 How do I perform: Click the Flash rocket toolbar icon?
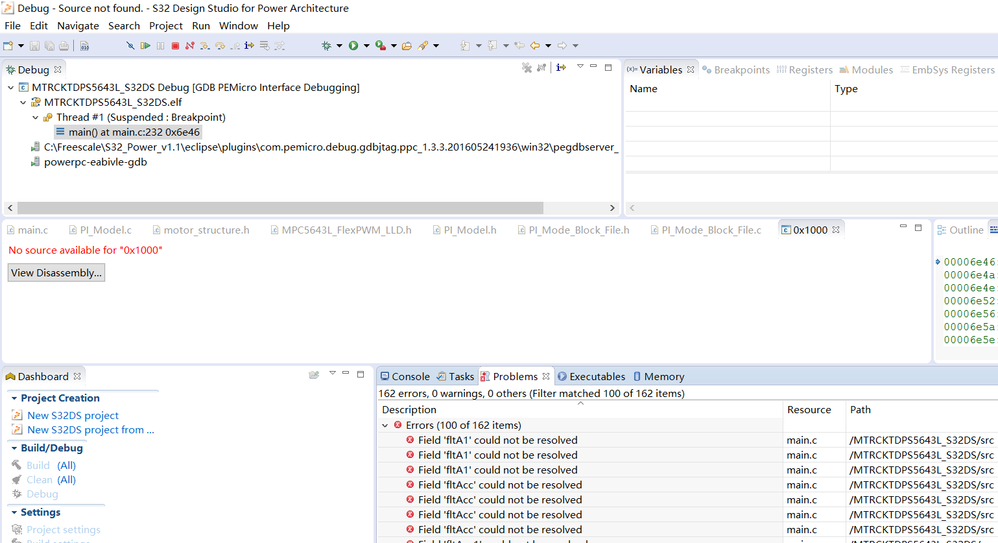click(x=423, y=46)
